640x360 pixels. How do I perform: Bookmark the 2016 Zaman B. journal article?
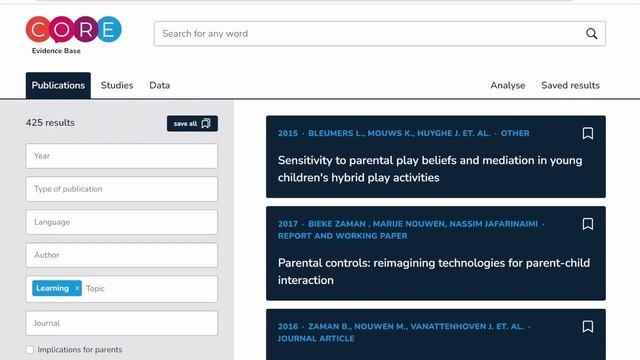click(x=588, y=326)
